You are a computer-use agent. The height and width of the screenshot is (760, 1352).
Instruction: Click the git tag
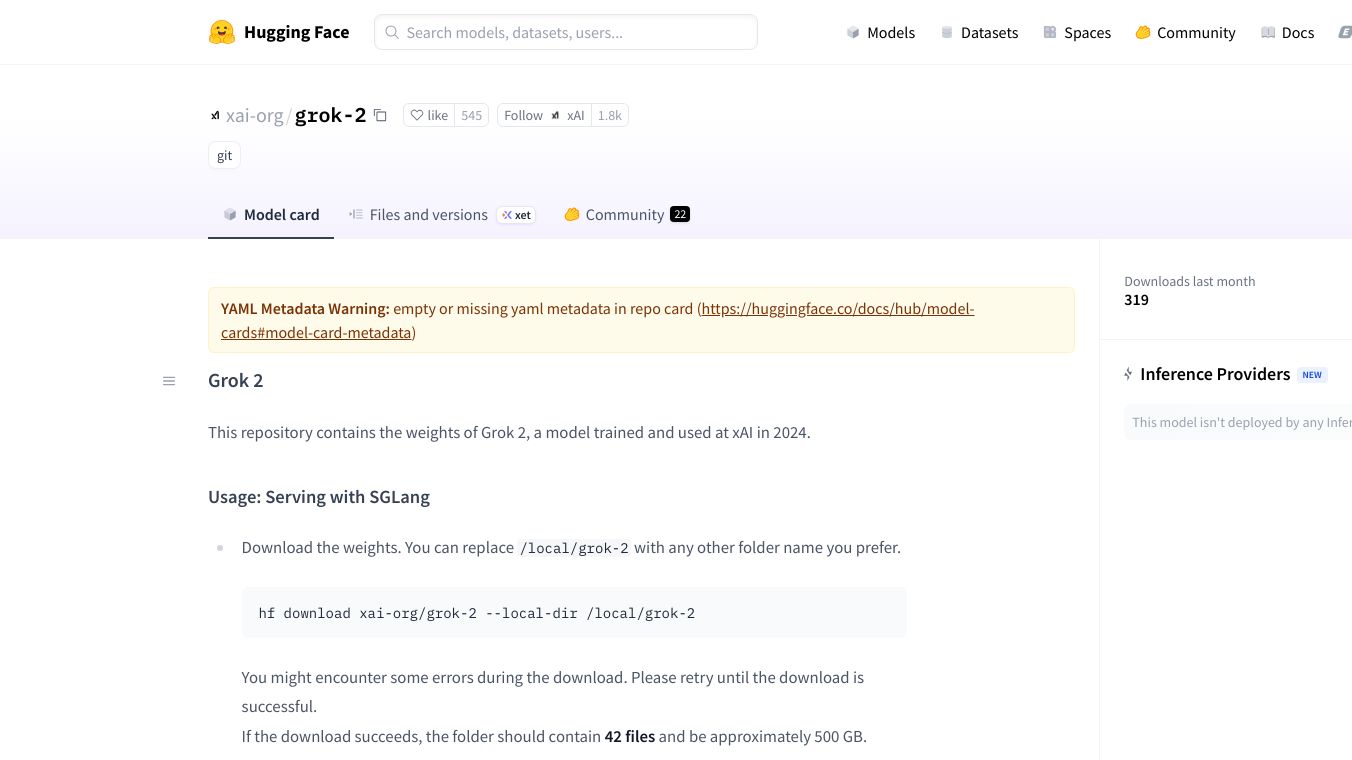click(225, 156)
